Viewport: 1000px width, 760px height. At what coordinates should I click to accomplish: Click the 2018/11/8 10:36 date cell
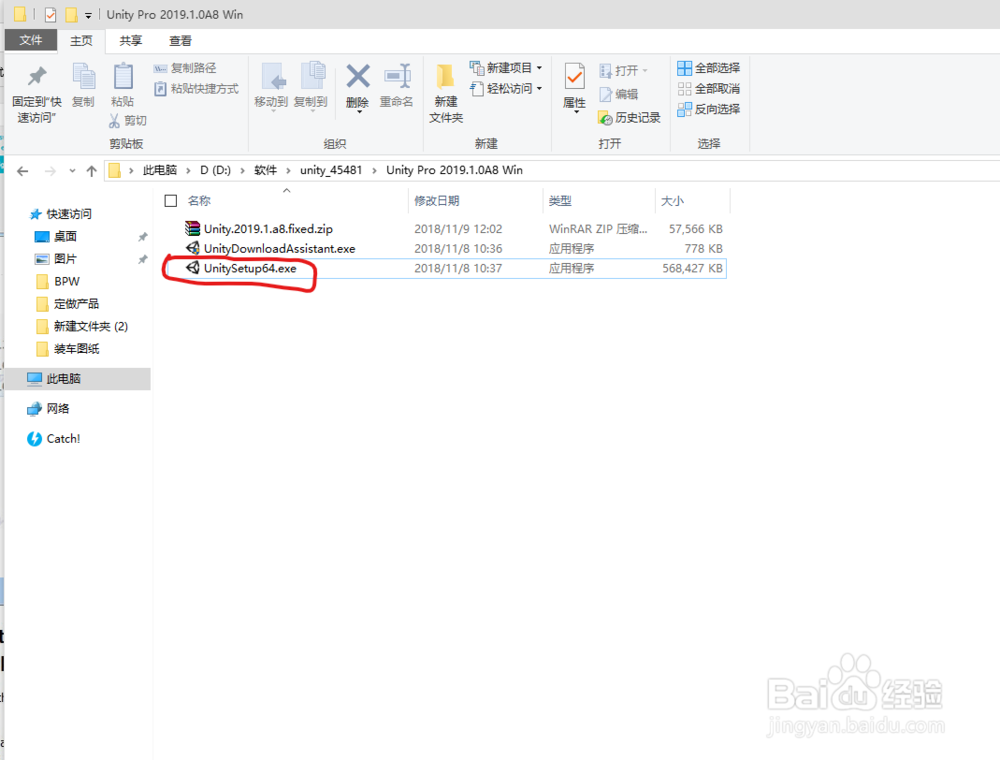(x=458, y=249)
